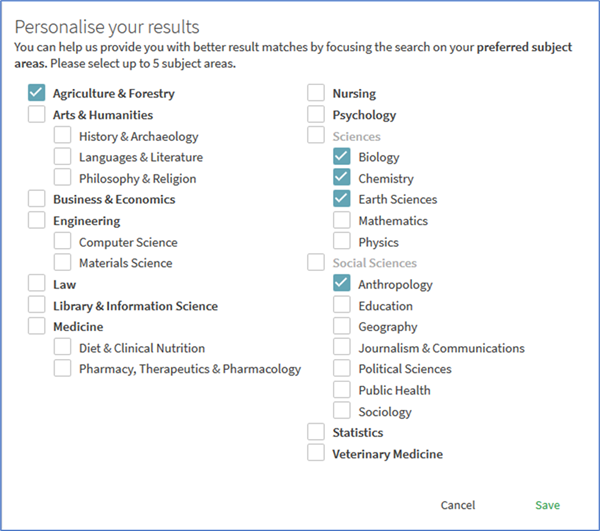
Task: Tick the Journalism & Communications checkbox
Action: [x=342, y=348]
